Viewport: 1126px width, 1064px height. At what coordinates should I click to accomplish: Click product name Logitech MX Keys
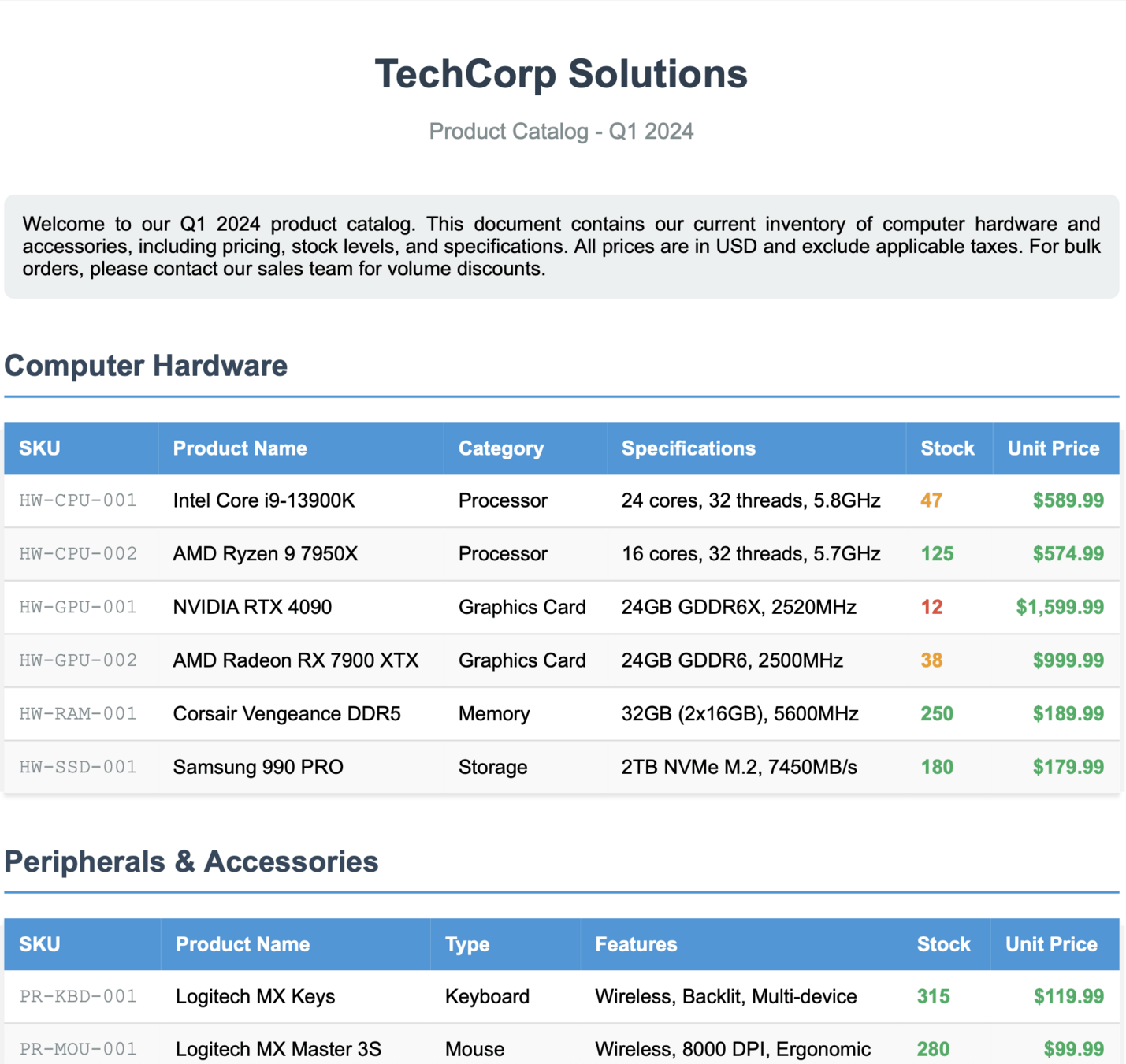[255, 996]
